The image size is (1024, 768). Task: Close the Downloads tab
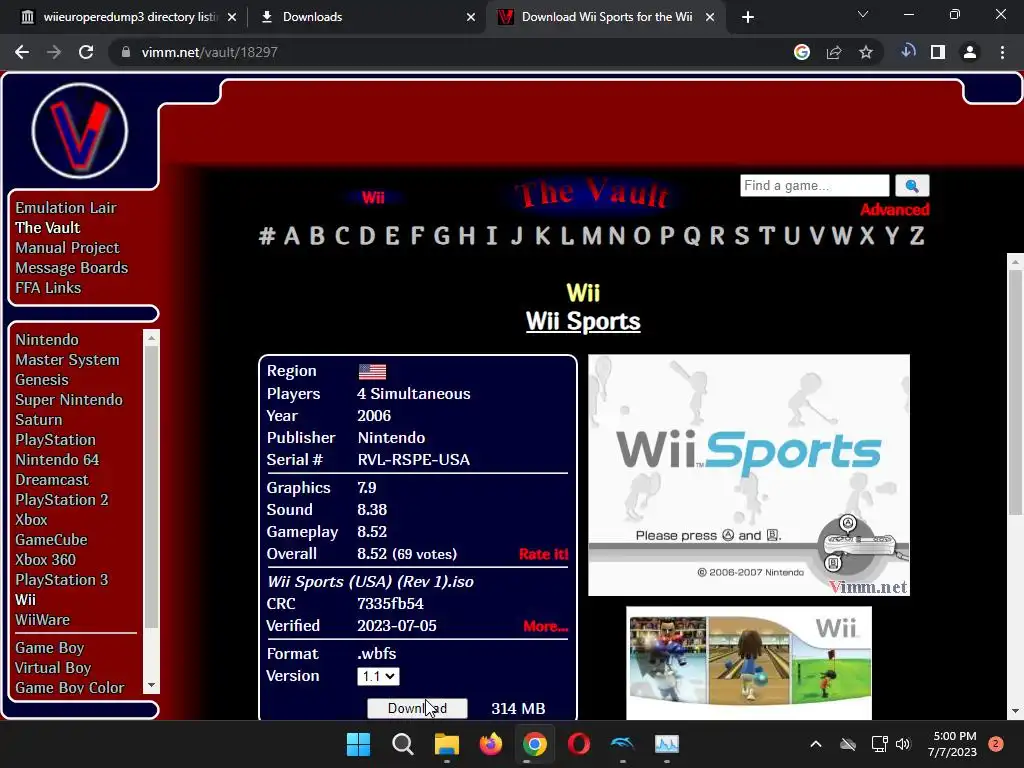pos(471,17)
